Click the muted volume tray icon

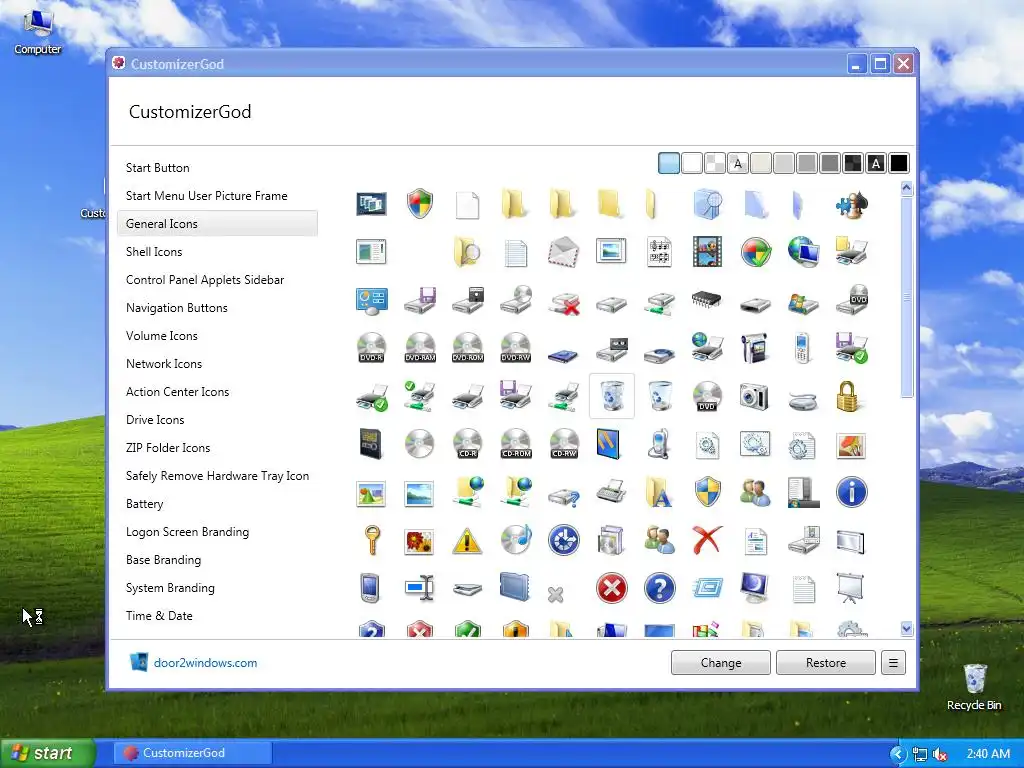click(x=940, y=754)
